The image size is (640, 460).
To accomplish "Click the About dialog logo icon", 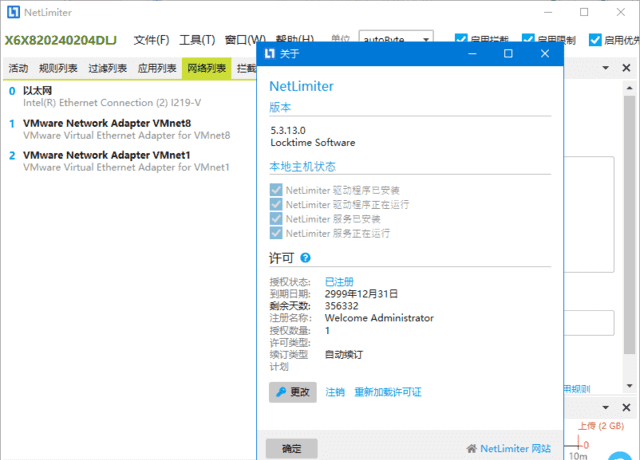I will pyautogui.click(x=270, y=53).
